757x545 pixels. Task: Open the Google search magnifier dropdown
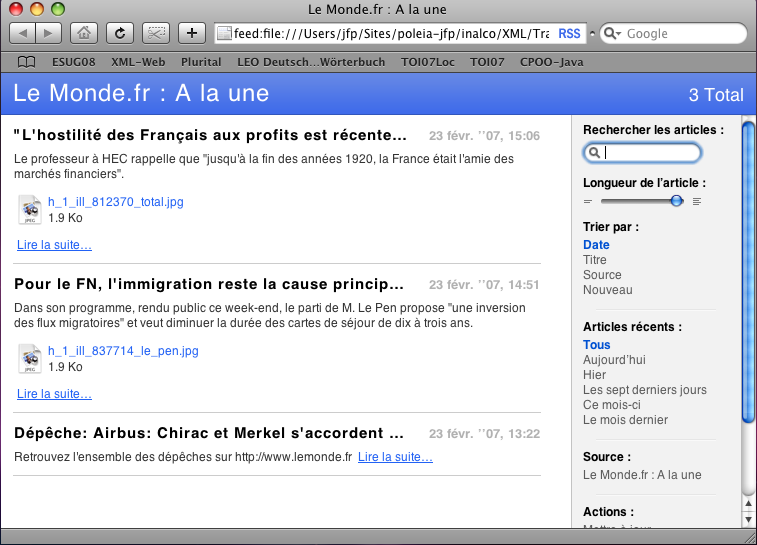click(x=612, y=33)
